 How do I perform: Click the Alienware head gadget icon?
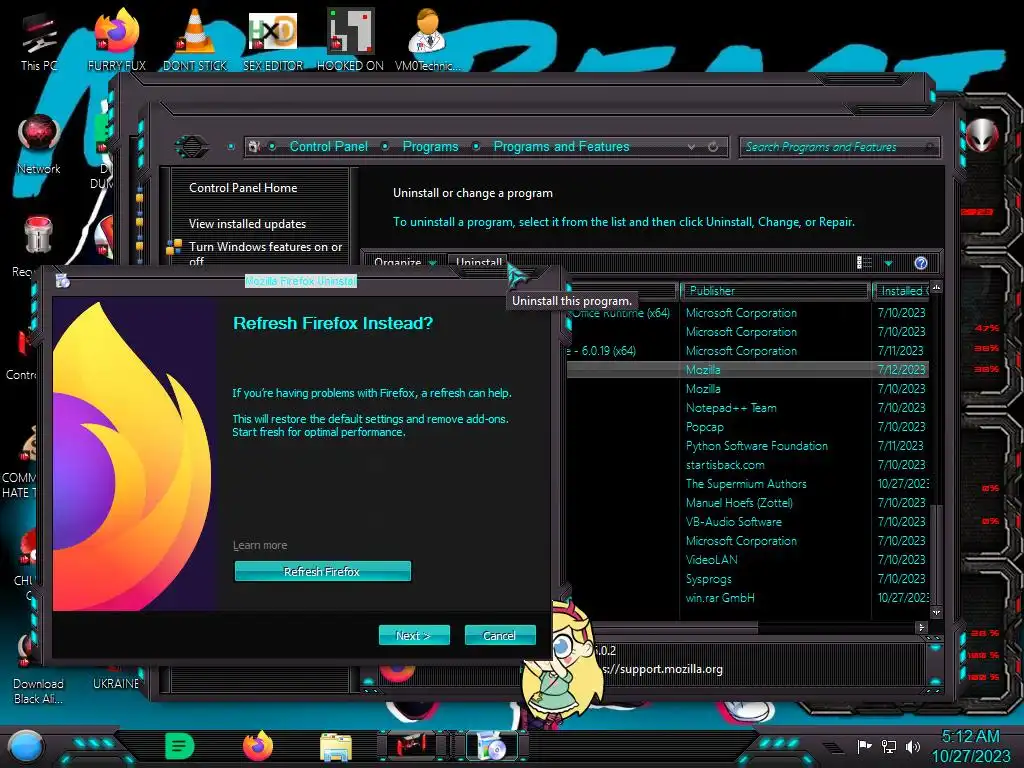click(982, 136)
